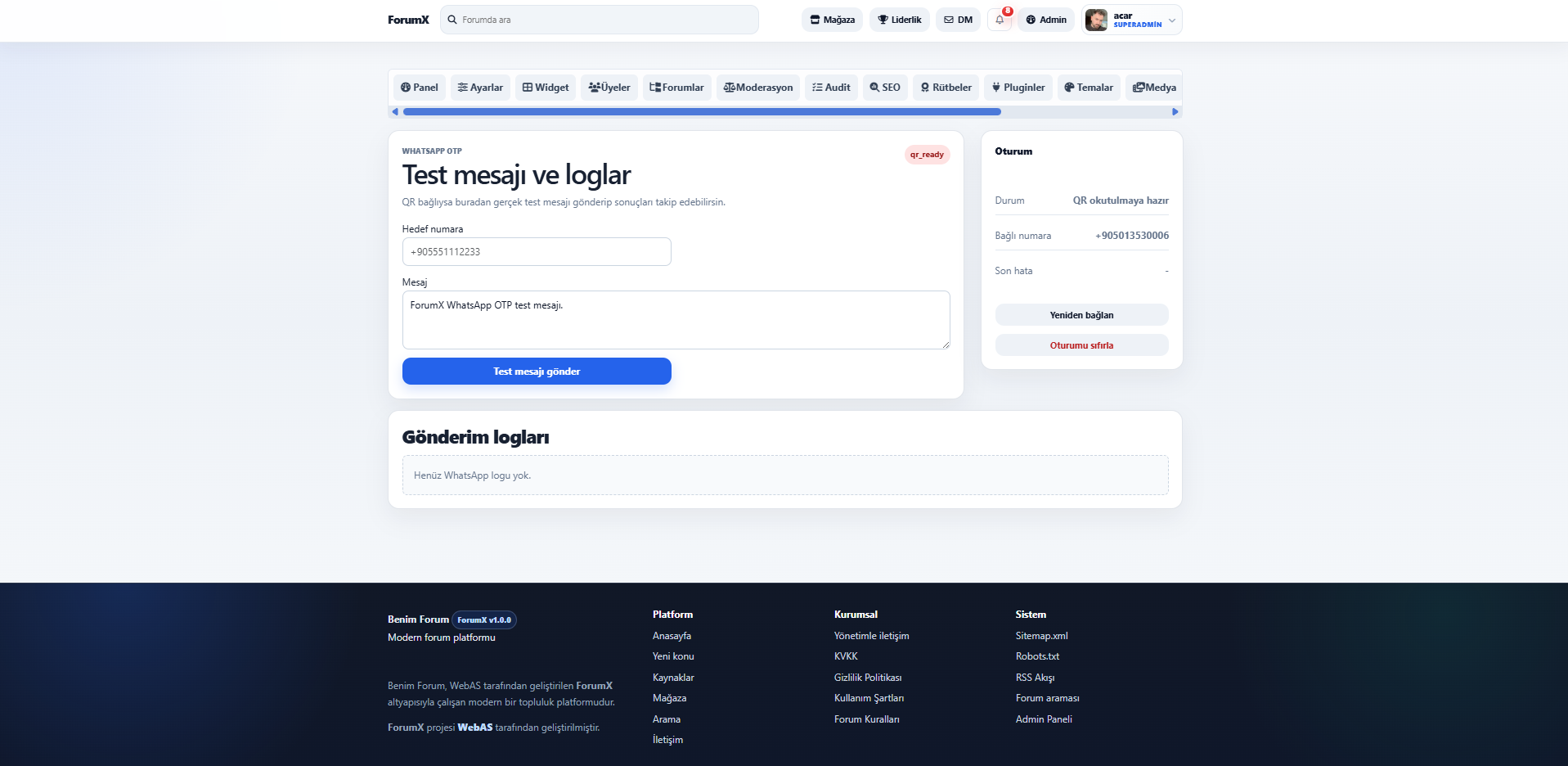The image size is (1568, 766).
Task: Focus the Forumda ara search field
Action: pyautogui.click(x=600, y=20)
